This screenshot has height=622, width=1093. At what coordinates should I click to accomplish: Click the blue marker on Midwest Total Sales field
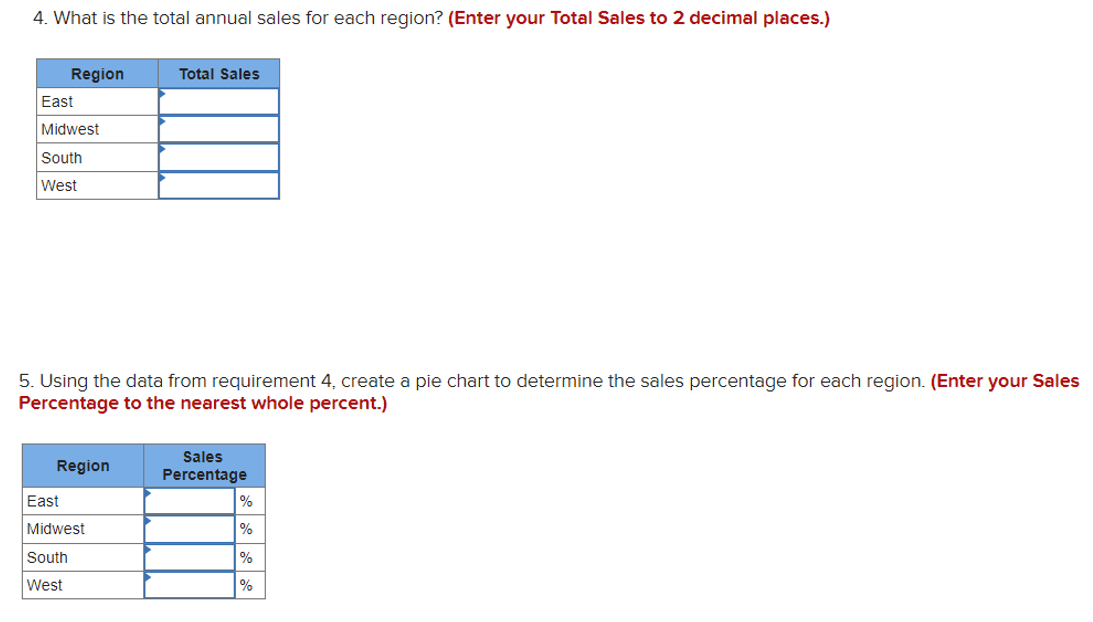[x=163, y=120]
